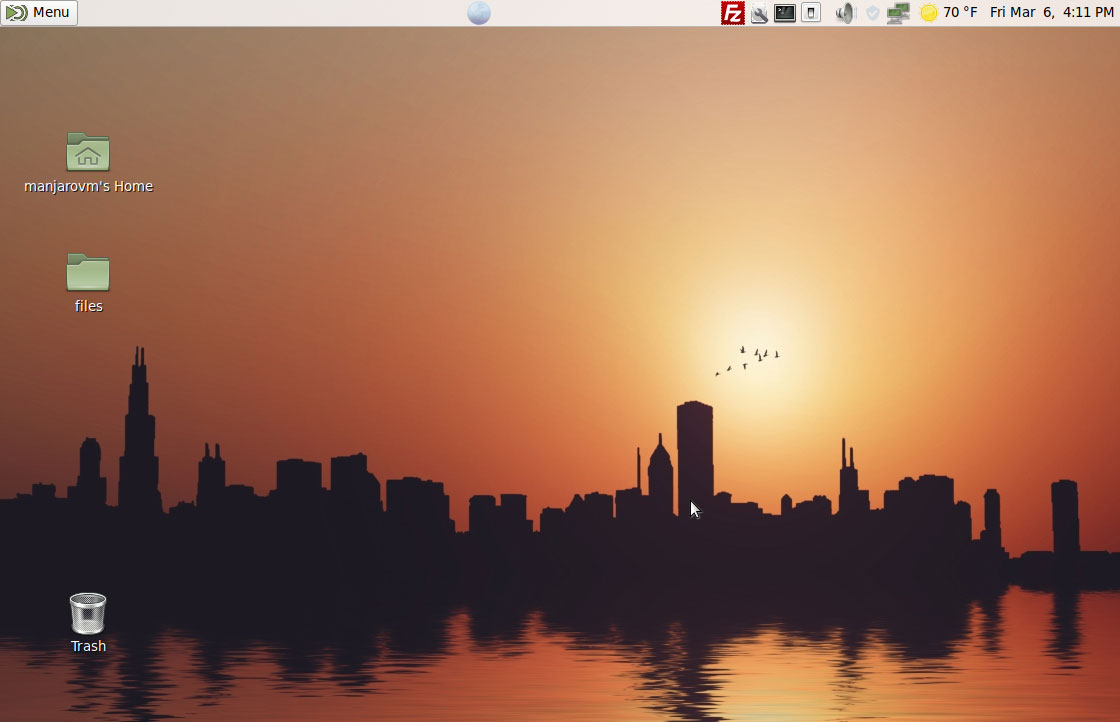Click the "manjarovm's Home" label text

[x=88, y=186]
